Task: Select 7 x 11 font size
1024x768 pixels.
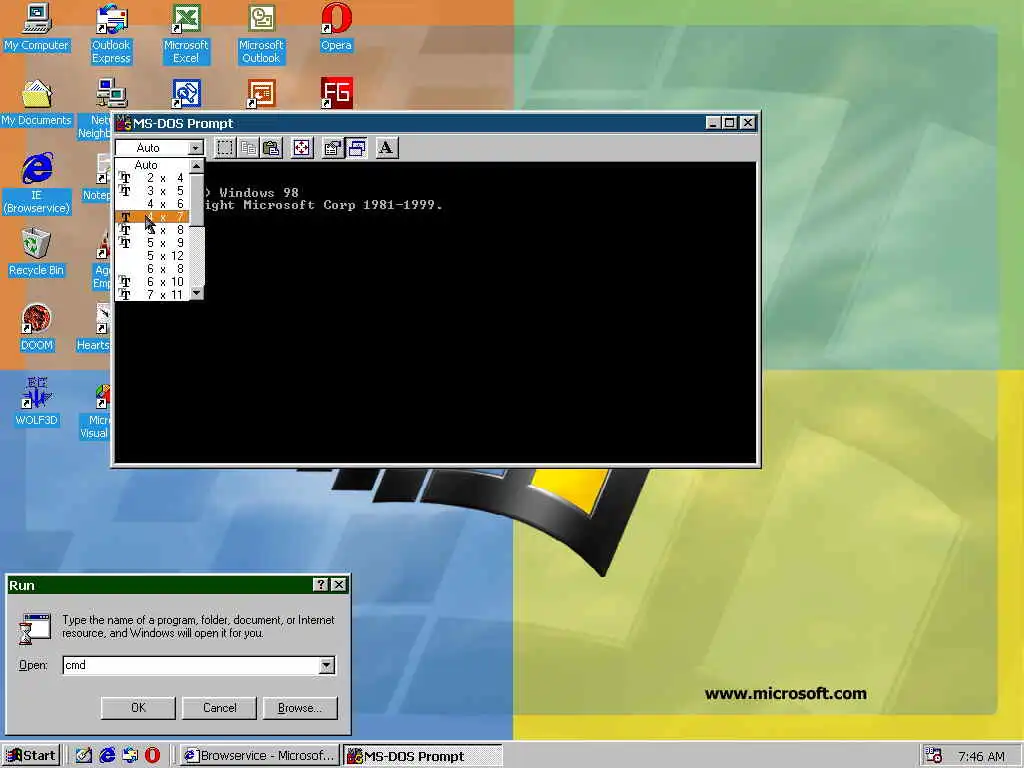Action: pyautogui.click(x=152, y=295)
